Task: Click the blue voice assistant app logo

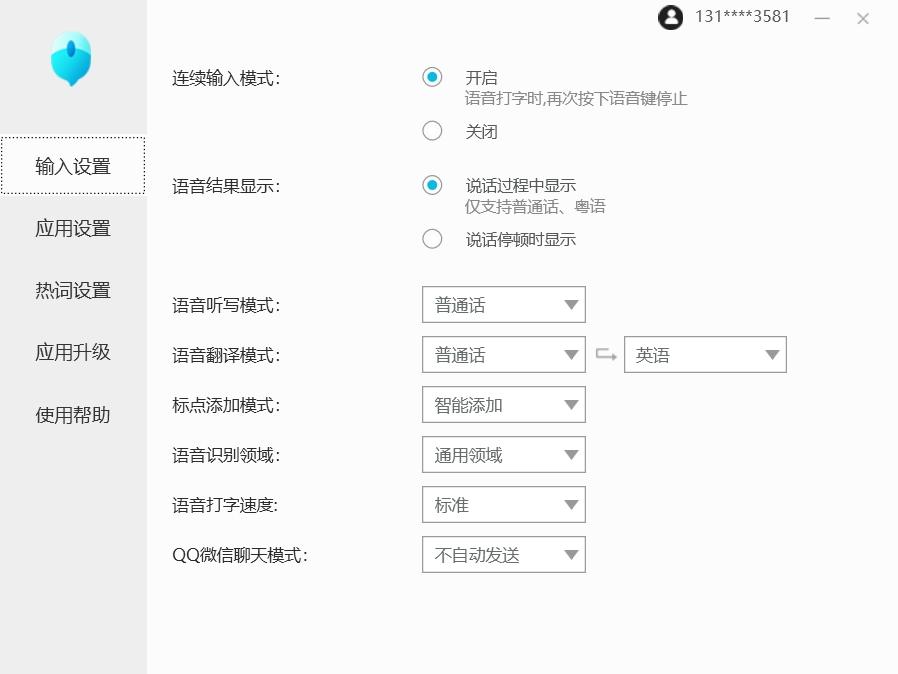Action: 69,58
